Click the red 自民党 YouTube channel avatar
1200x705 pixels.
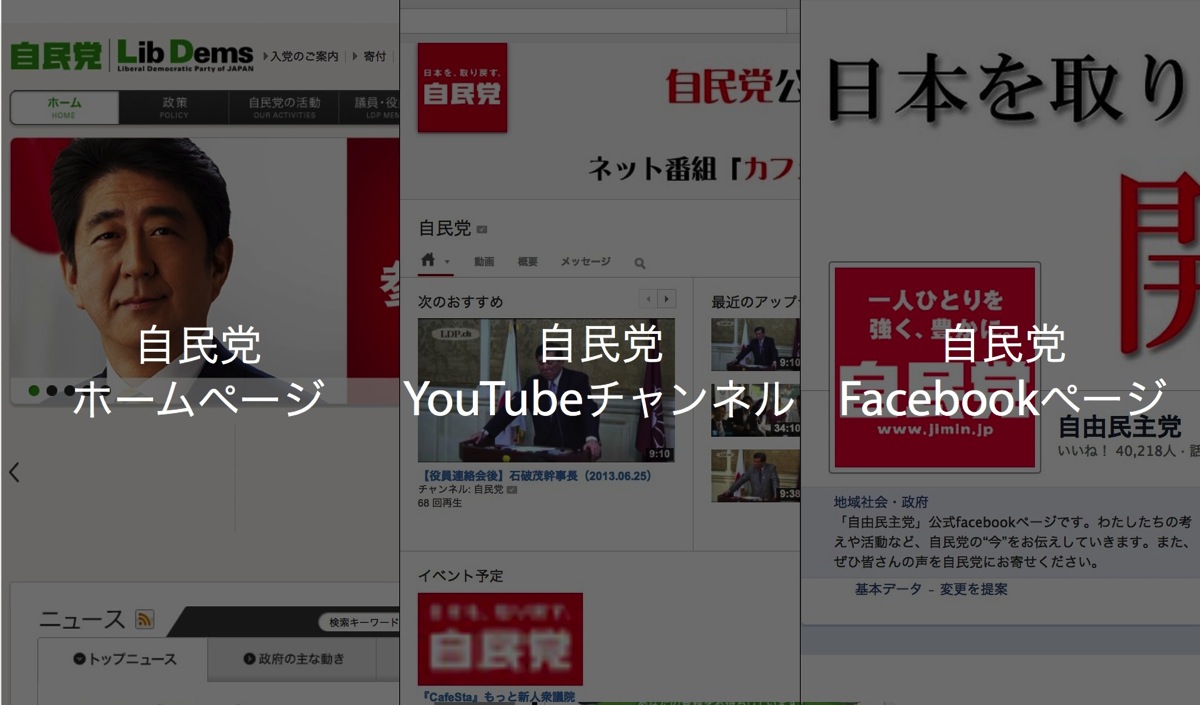[462, 86]
